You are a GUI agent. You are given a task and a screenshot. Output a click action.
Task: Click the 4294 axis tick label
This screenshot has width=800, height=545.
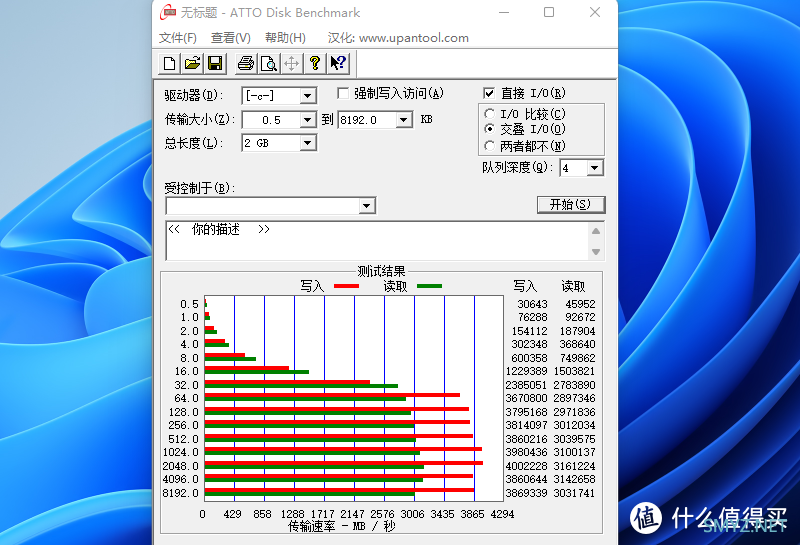502,514
